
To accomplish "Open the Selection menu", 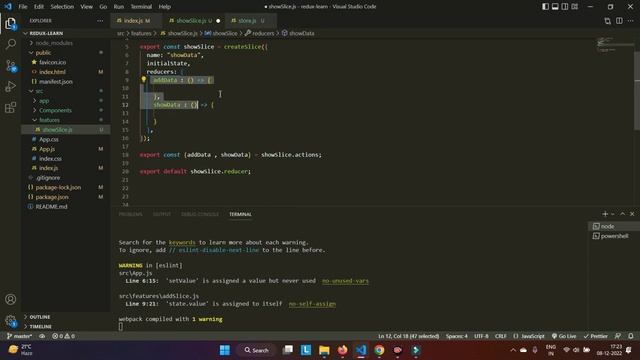I will click(x=62, y=7).
